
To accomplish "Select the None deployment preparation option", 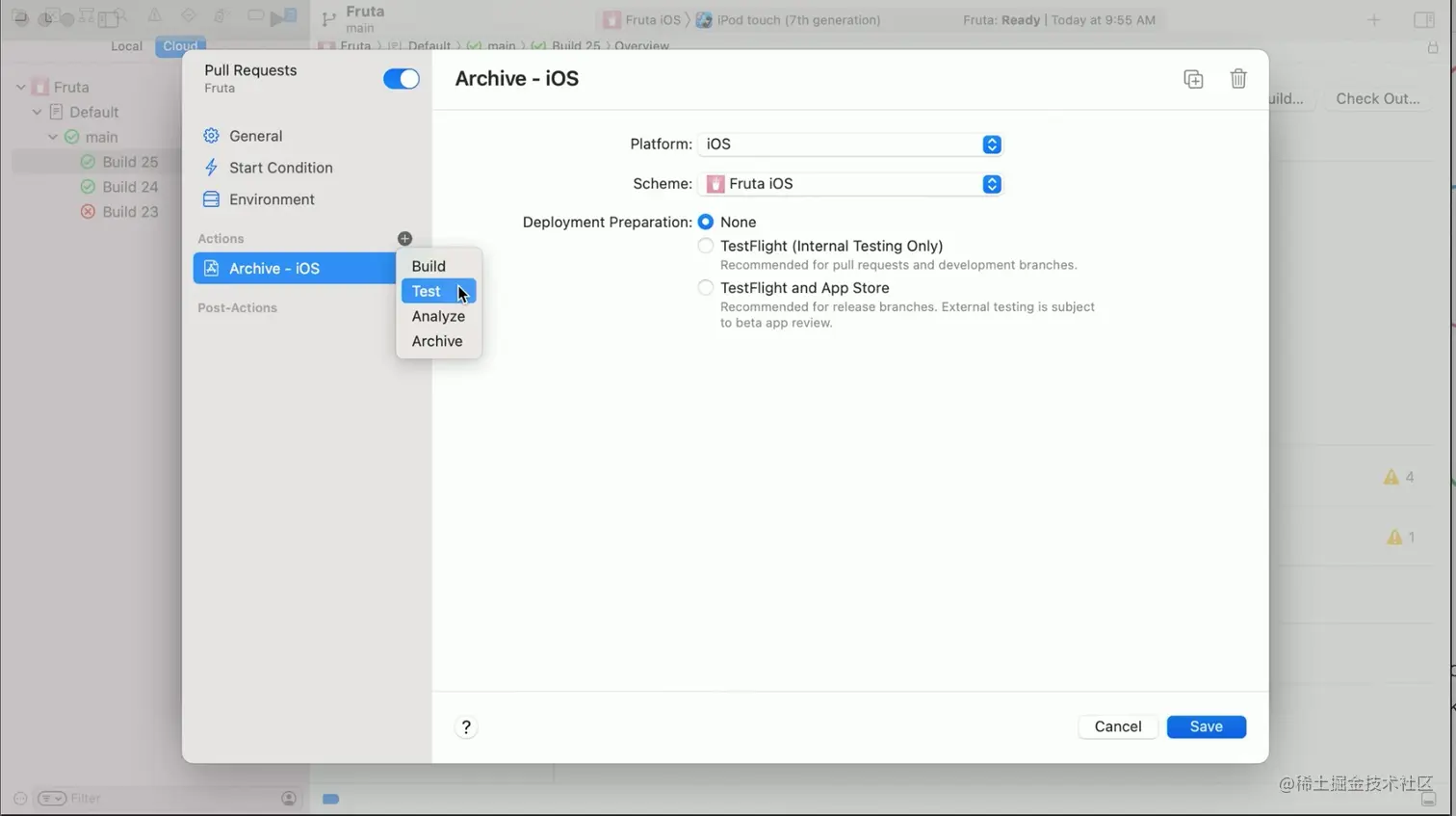I will [706, 222].
